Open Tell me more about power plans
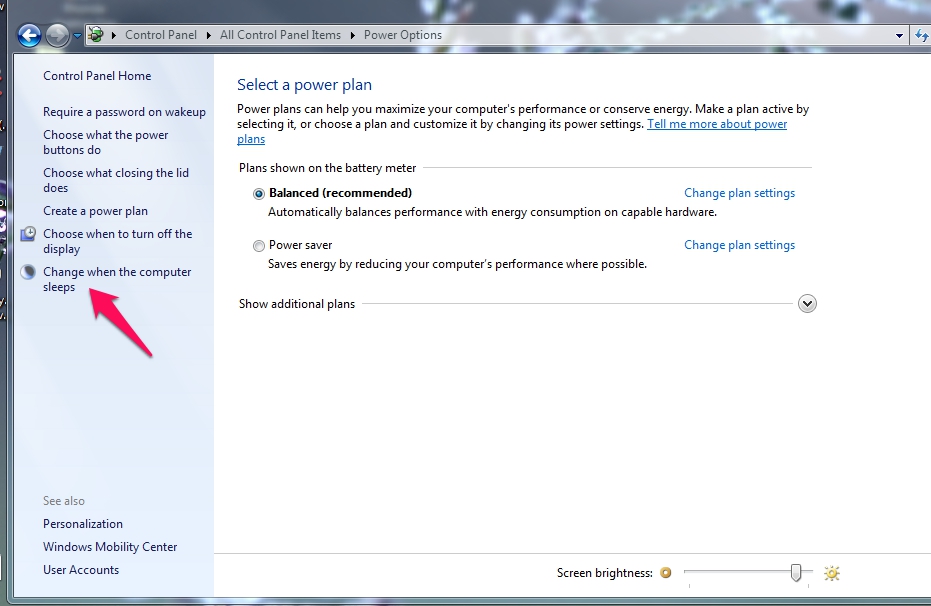This screenshot has width=931, height=606. (717, 124)
